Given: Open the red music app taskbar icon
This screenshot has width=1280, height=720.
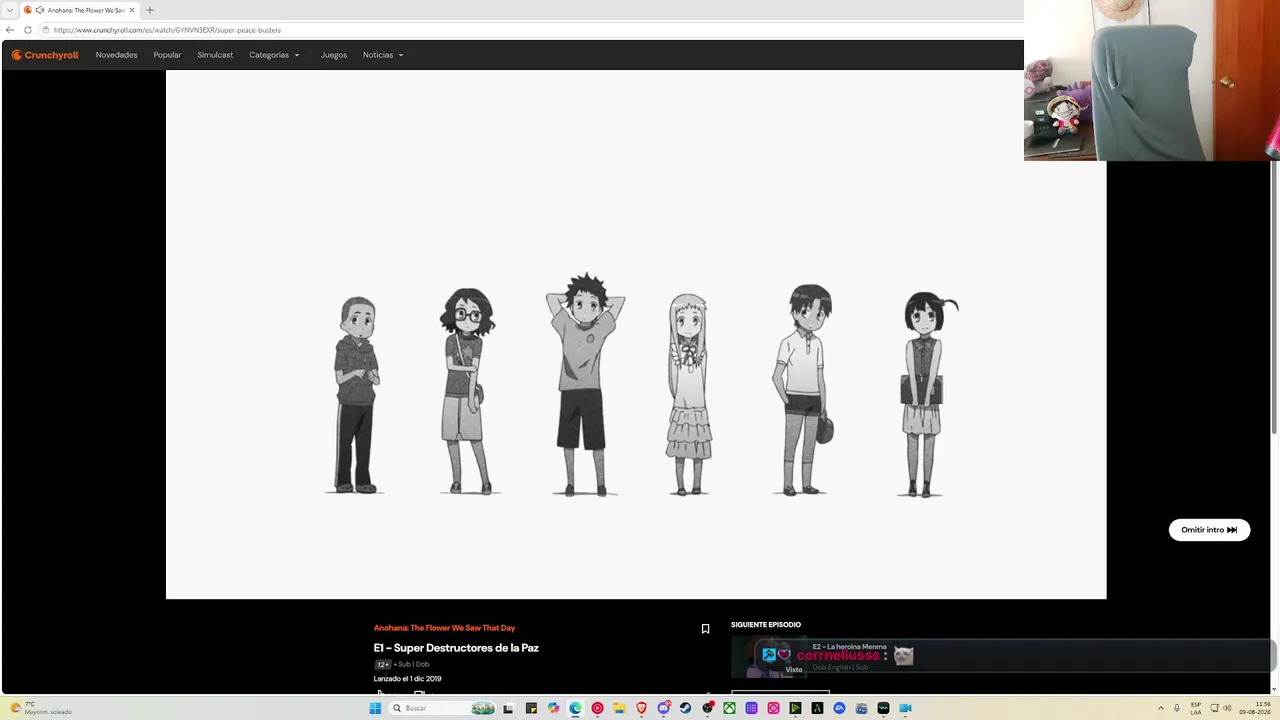Looking at the screenshot, I should pyautogui.click(x=597, y=708).
